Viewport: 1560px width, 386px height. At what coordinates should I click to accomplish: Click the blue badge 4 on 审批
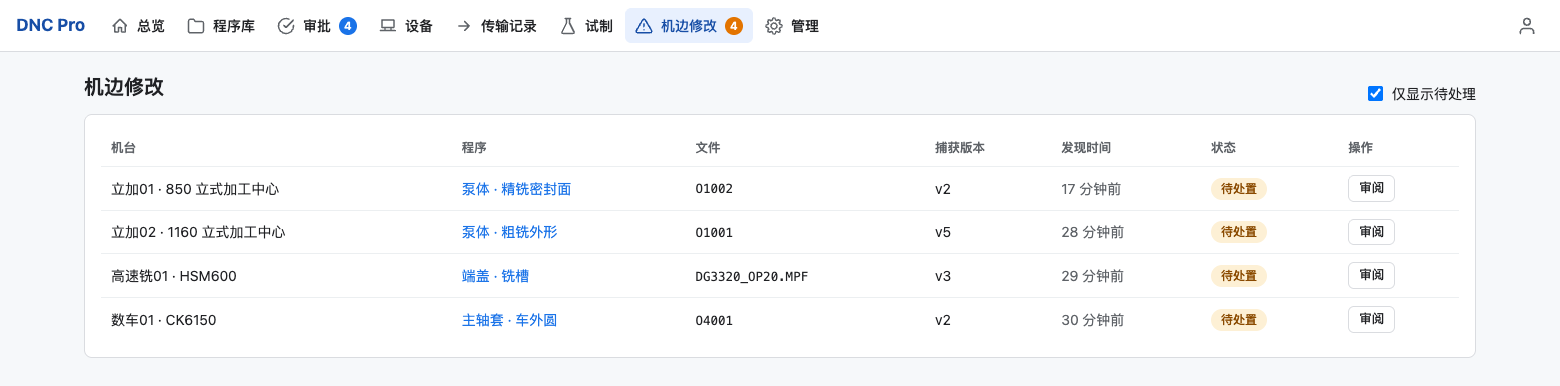tap(348, 26)
